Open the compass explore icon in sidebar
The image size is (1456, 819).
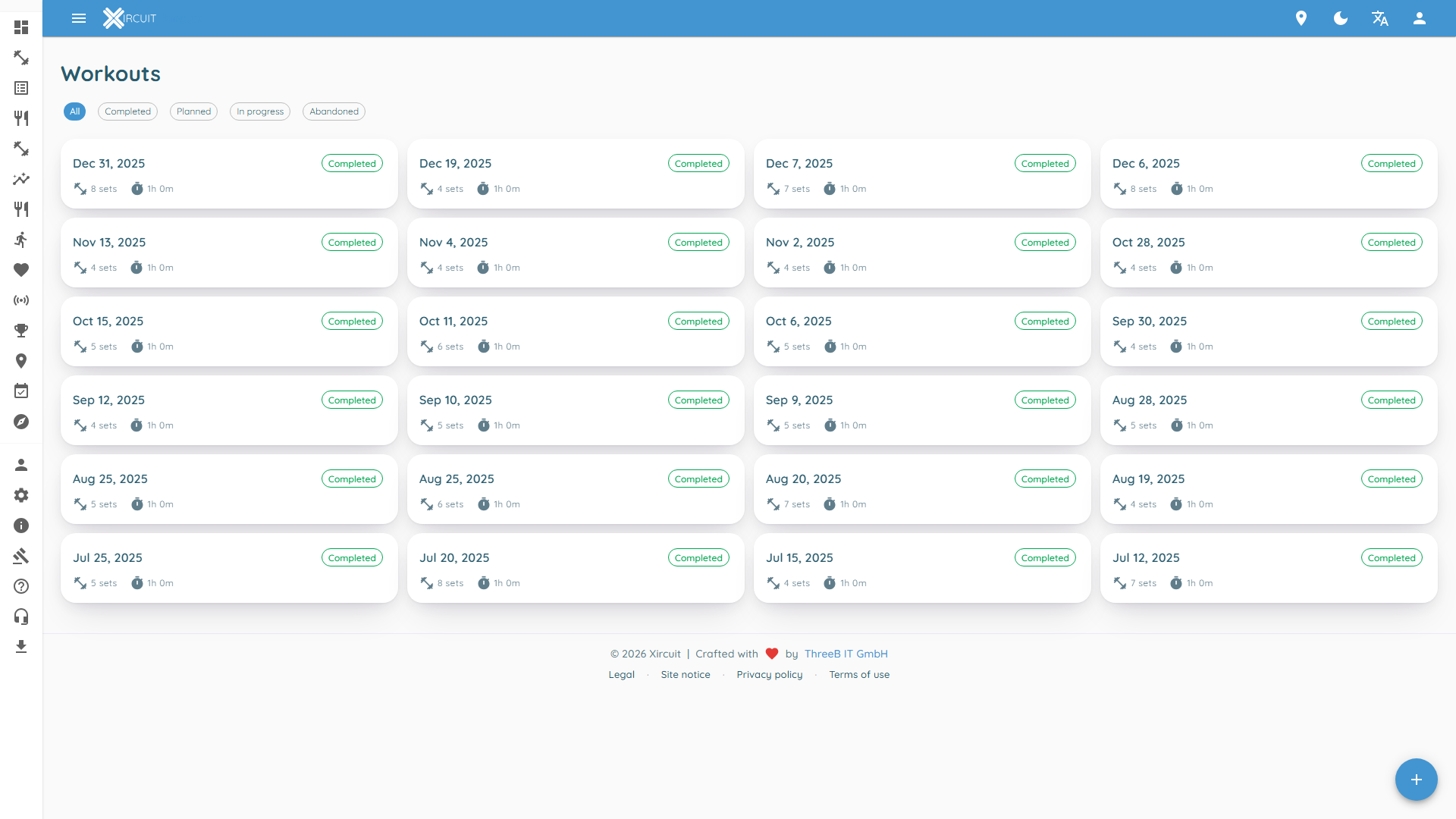tap(21, 422)
